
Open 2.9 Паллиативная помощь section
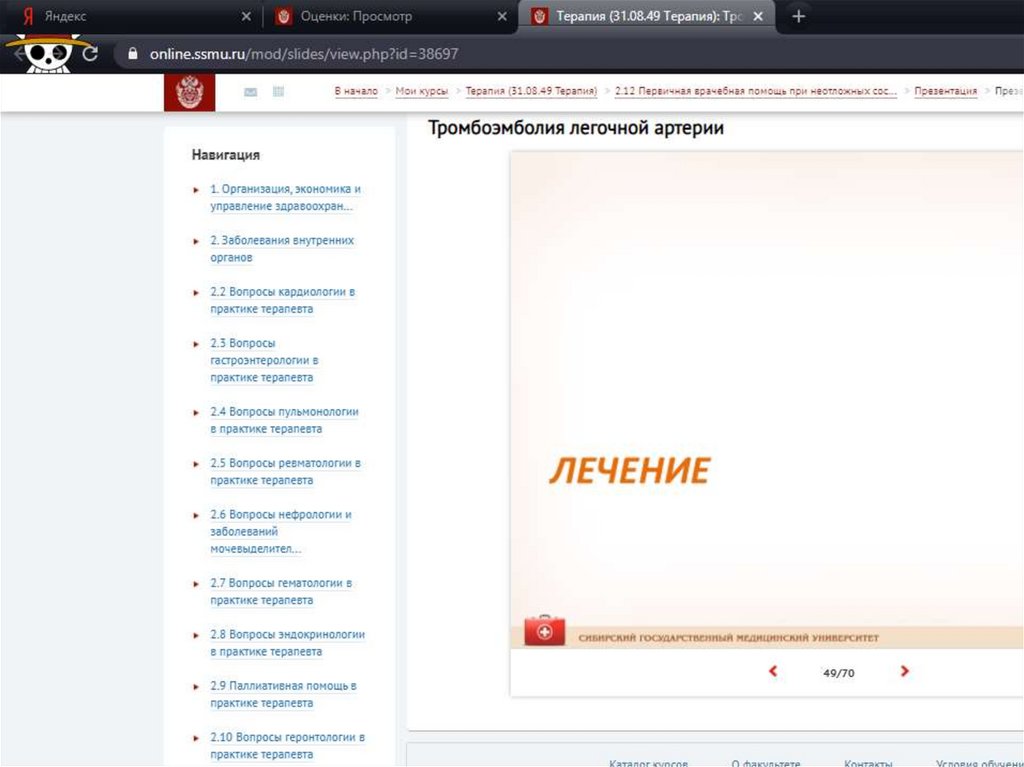283,694
